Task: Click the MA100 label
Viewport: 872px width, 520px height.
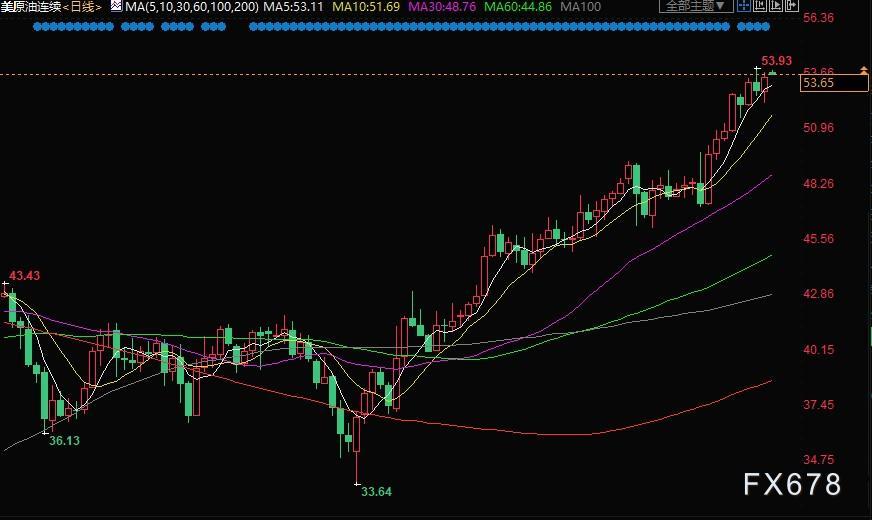Action: (581, 7)
